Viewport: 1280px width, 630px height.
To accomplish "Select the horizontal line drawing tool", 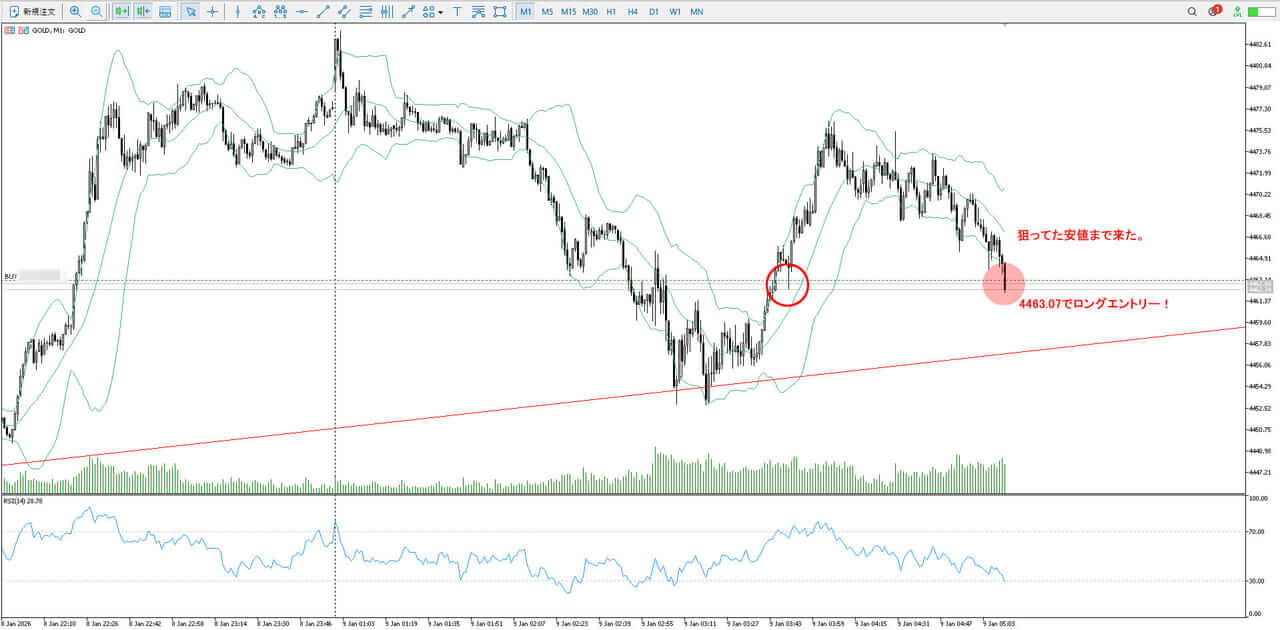I will point(302,12).
